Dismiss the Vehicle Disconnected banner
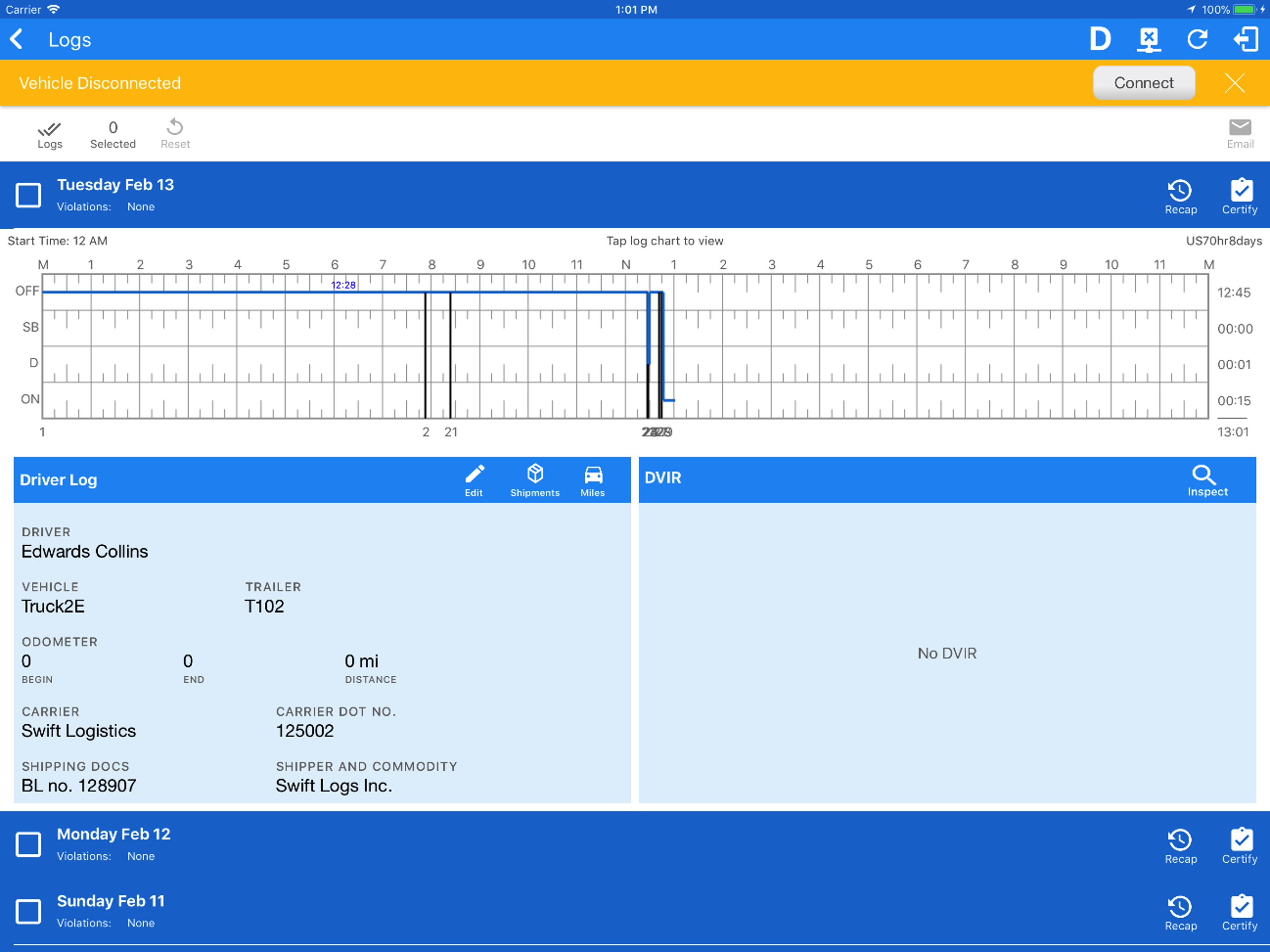The width and height of the screenshot is (1270, 952). pos(1234,83)
